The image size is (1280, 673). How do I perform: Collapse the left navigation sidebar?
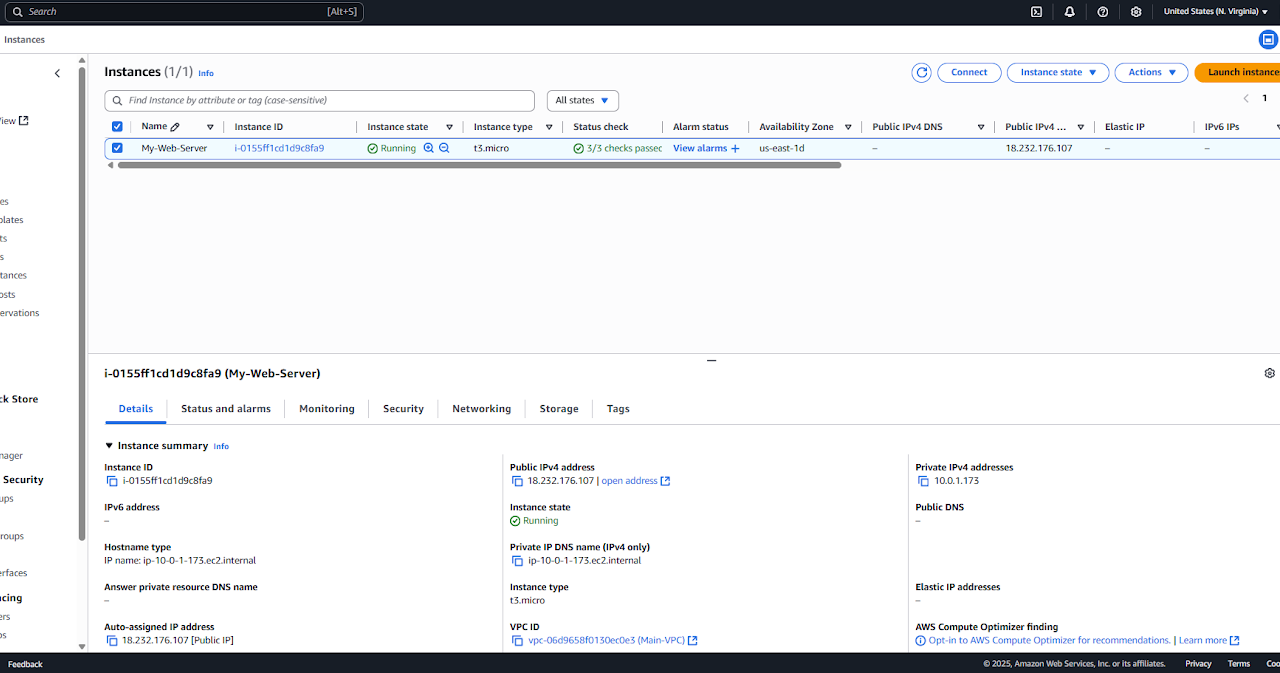[57, 73]
